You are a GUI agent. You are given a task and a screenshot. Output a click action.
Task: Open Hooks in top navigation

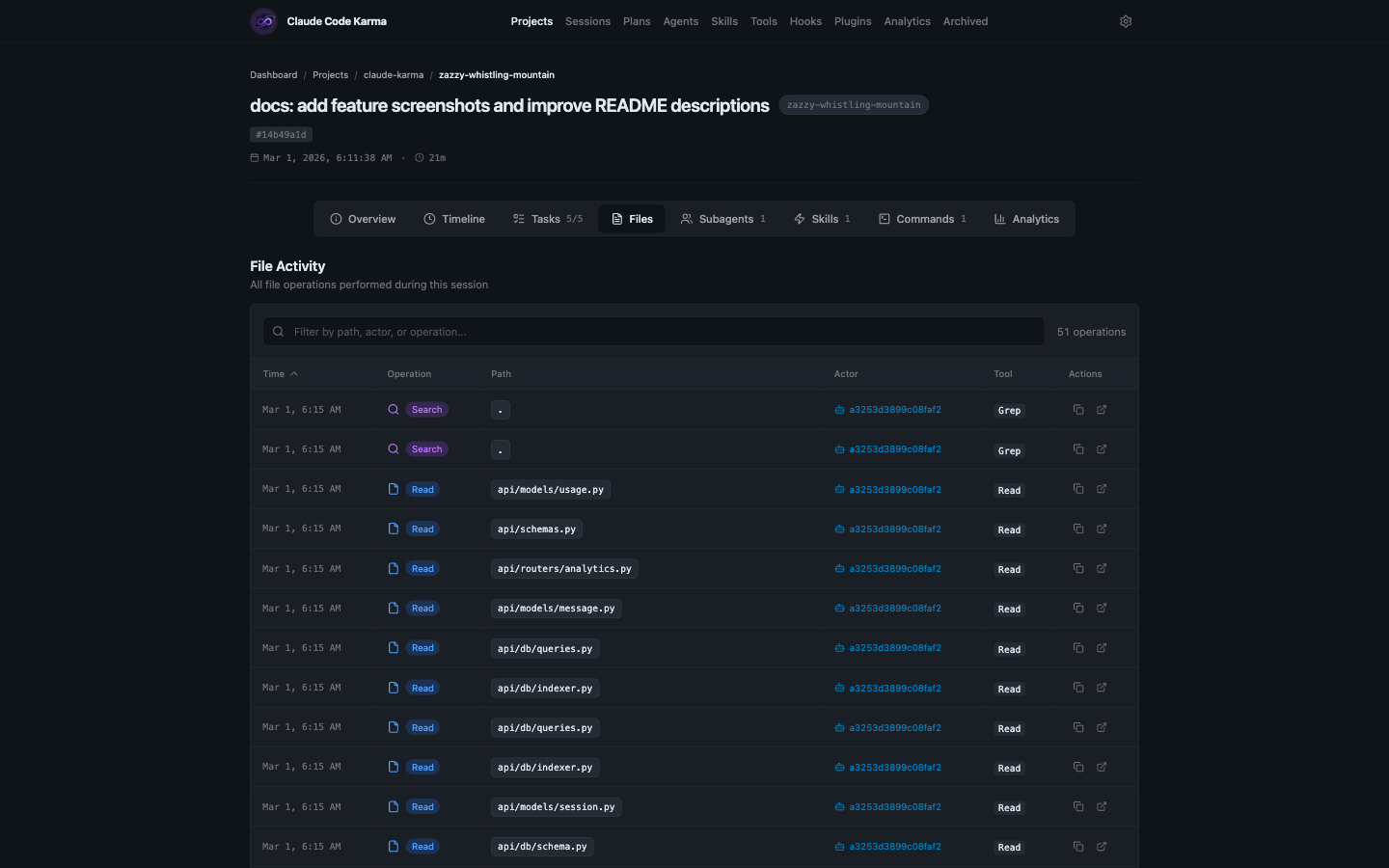[x=805, y=21]
